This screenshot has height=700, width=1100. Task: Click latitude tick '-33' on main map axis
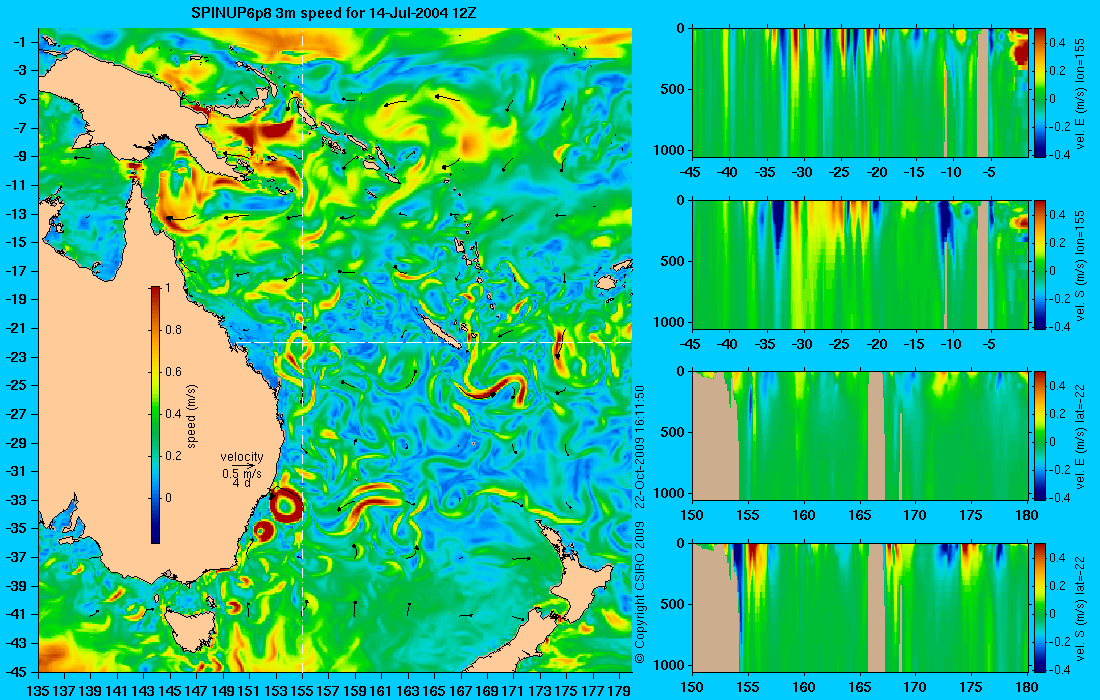point(18,500)
